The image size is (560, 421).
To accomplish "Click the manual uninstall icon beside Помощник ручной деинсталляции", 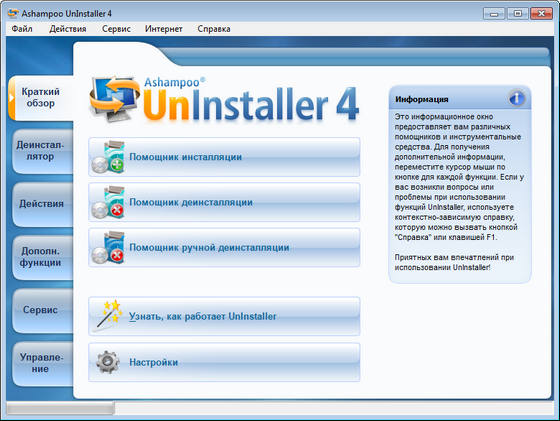I will pos(108,248).
